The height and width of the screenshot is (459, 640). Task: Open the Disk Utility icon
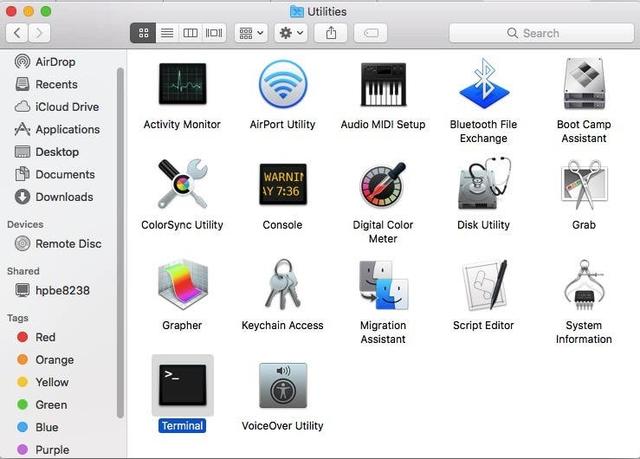click(483, 185)
